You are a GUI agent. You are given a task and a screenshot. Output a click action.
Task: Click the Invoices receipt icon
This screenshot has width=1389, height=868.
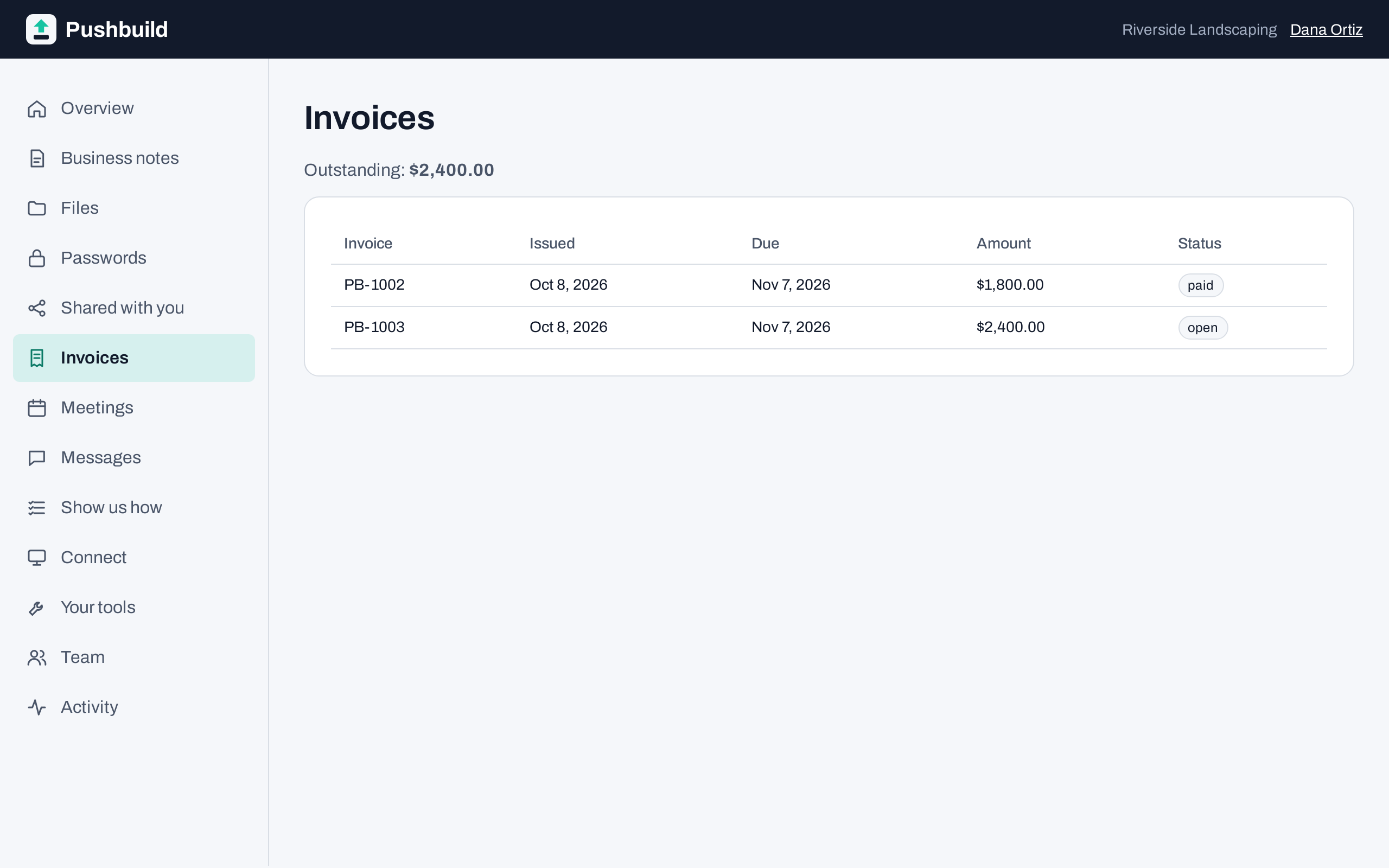pos(37,358)
